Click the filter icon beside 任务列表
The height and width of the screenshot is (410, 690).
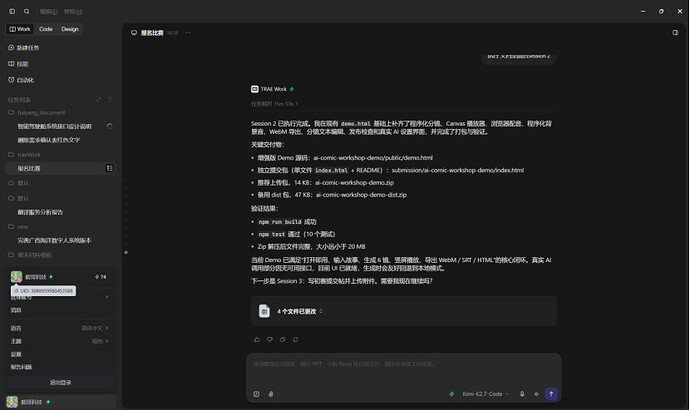(x=110, y=100)
